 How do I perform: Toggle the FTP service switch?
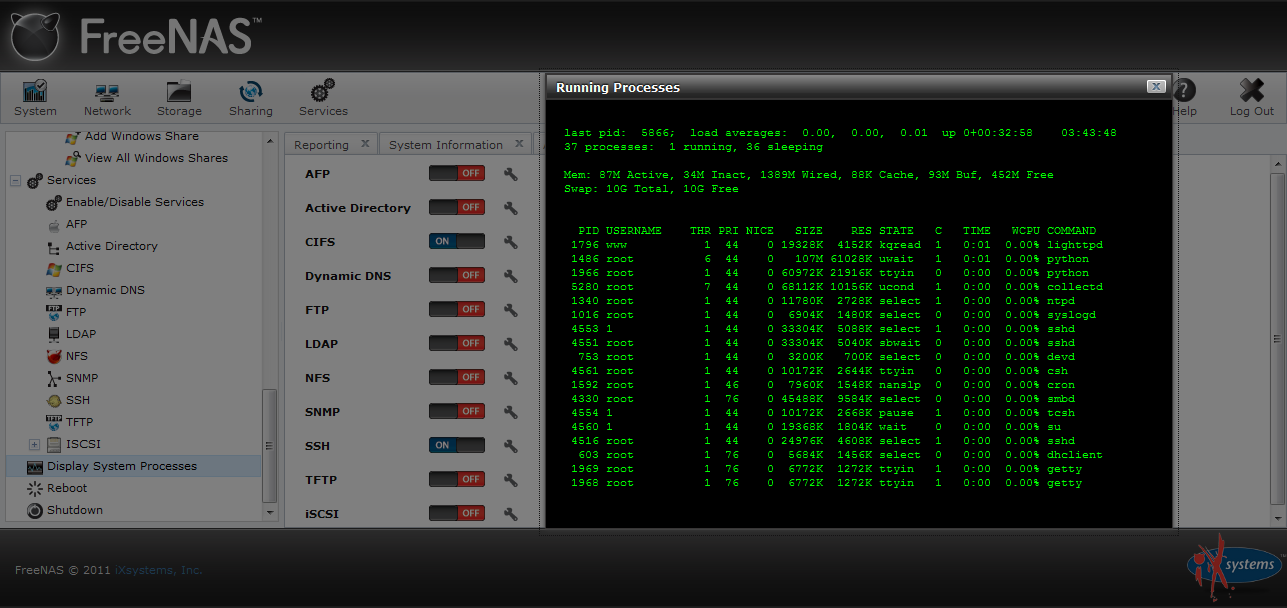pos(457,310)
